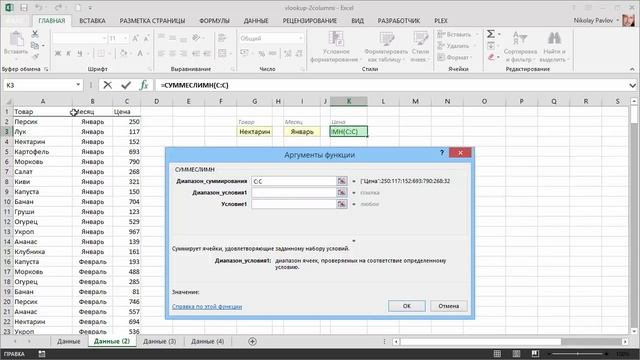Open the AutoSum dropdown arrow
640x360 pixels.
[499, 35]
